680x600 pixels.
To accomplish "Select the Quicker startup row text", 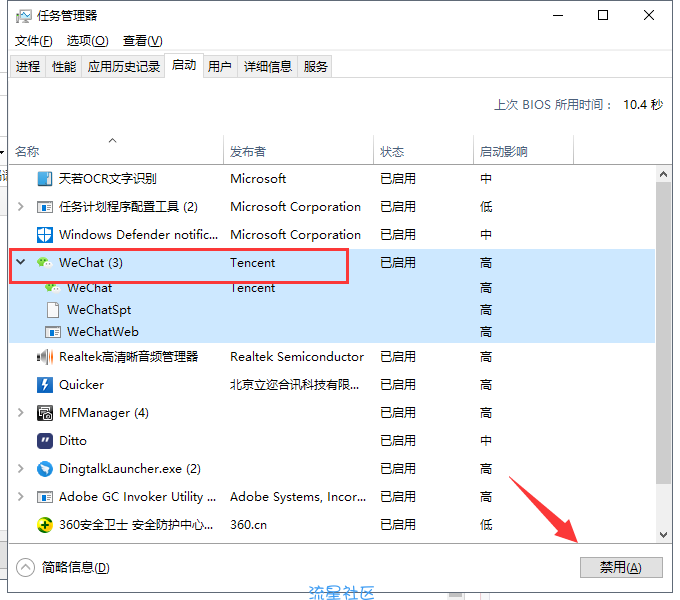I will tap(82, 385).
